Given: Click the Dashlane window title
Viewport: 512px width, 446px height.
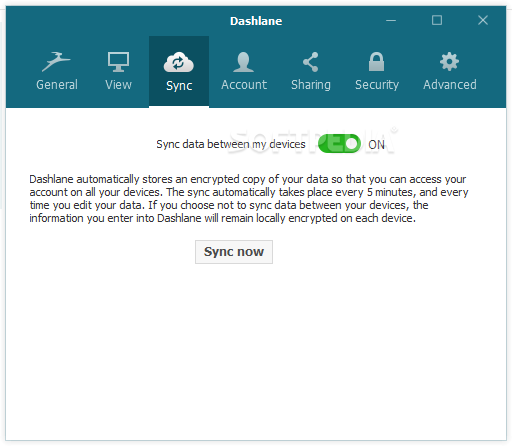Looking at the screenshot, I should 256,21.
